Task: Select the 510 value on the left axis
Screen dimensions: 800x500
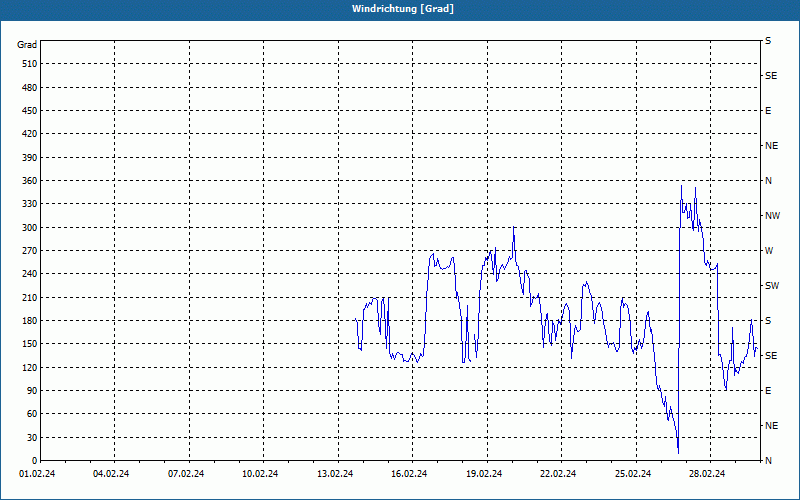Action: click(x=30, y=64)
